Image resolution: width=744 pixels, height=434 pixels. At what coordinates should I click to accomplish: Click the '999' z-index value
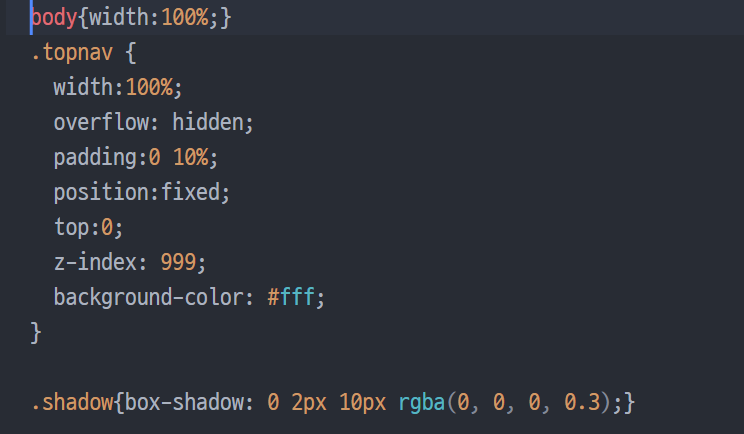(x=178, y=262)
